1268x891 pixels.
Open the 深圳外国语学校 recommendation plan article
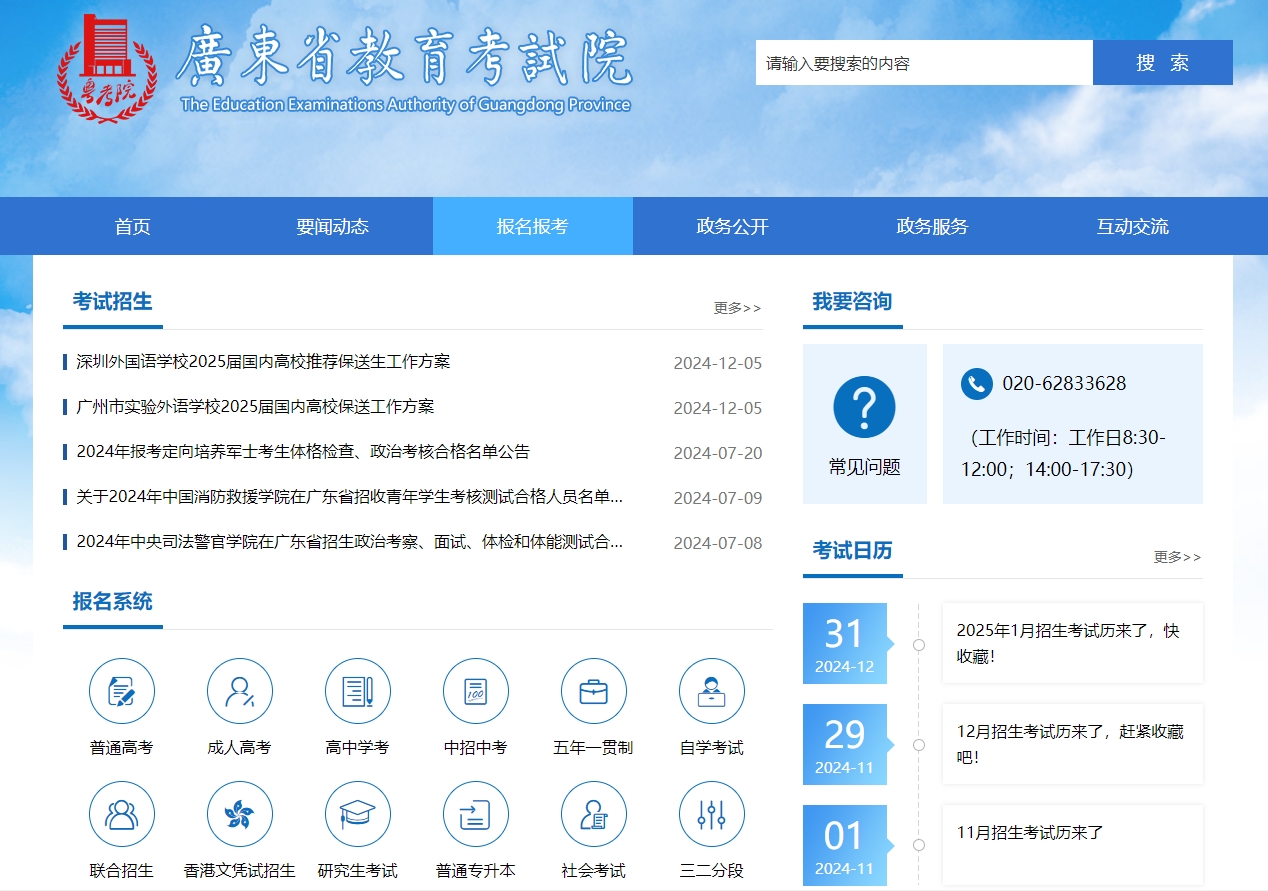(261, 362)
